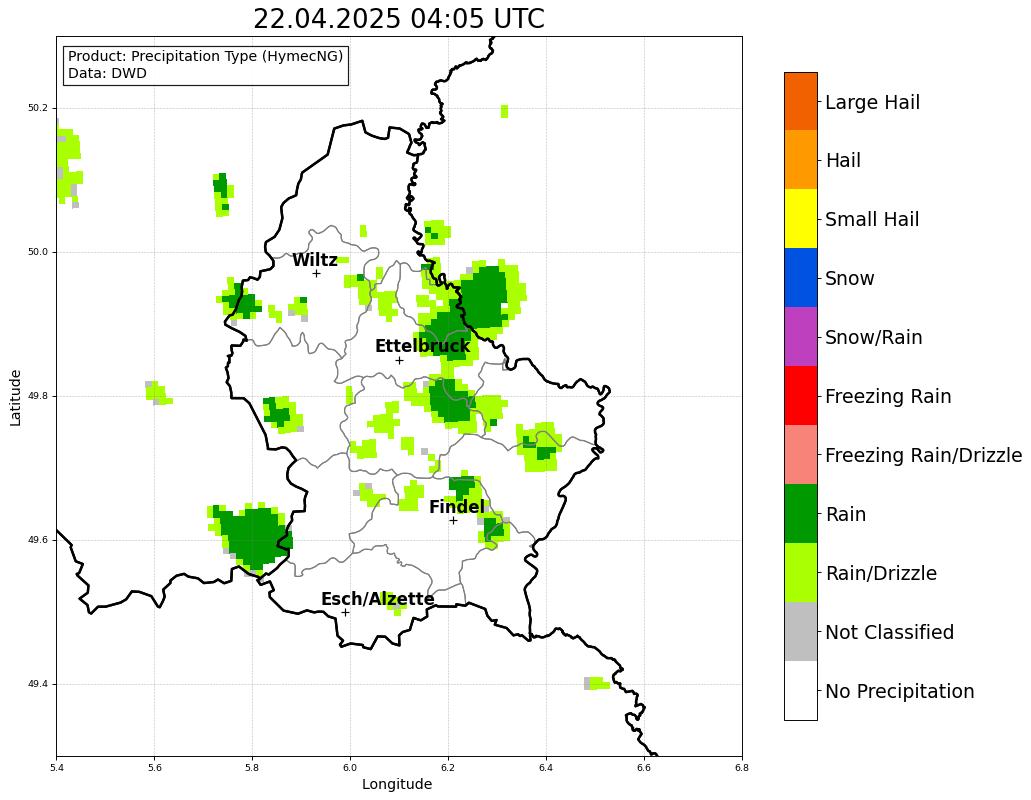The width and height of the screenshot is (1031, 800).
Task: Click the 5.8 longitude tick label
Action: pyautogui.click(x=252, y=767)
